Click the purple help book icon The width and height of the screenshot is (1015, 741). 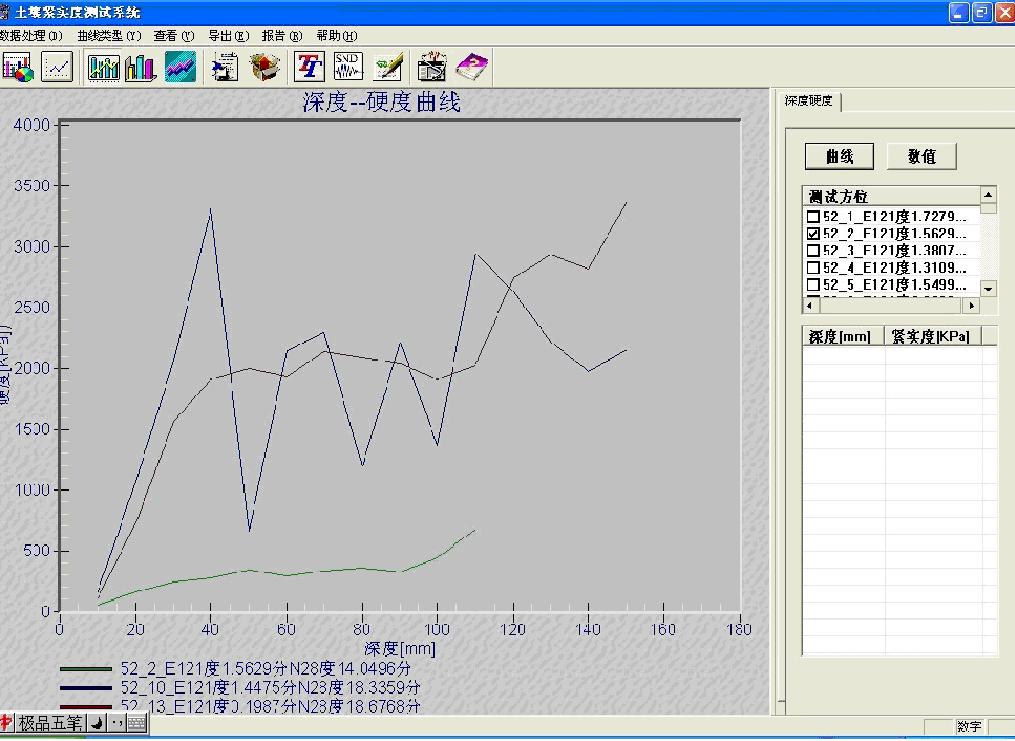(x=472, y=67)
